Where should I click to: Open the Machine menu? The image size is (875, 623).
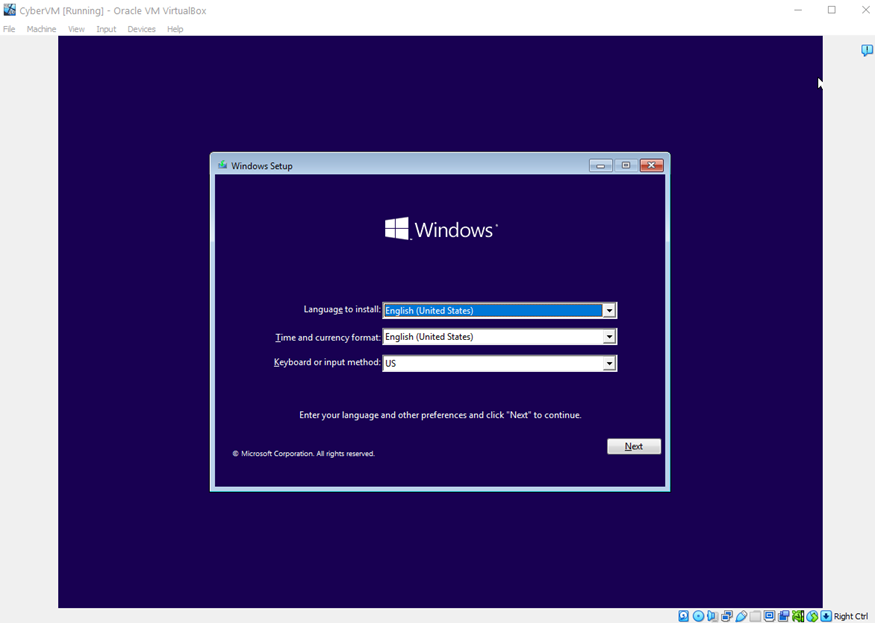coord(41,29)
